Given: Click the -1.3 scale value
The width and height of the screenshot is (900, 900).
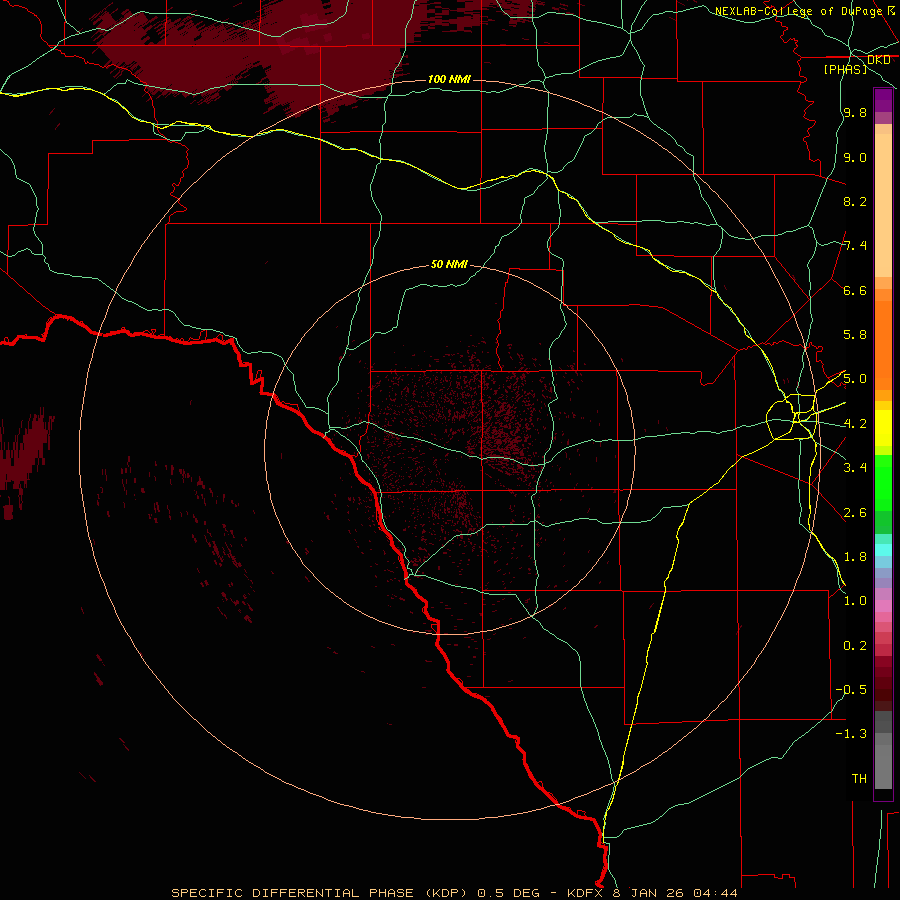Looking at the screenshot, I should tap(851, 734).
